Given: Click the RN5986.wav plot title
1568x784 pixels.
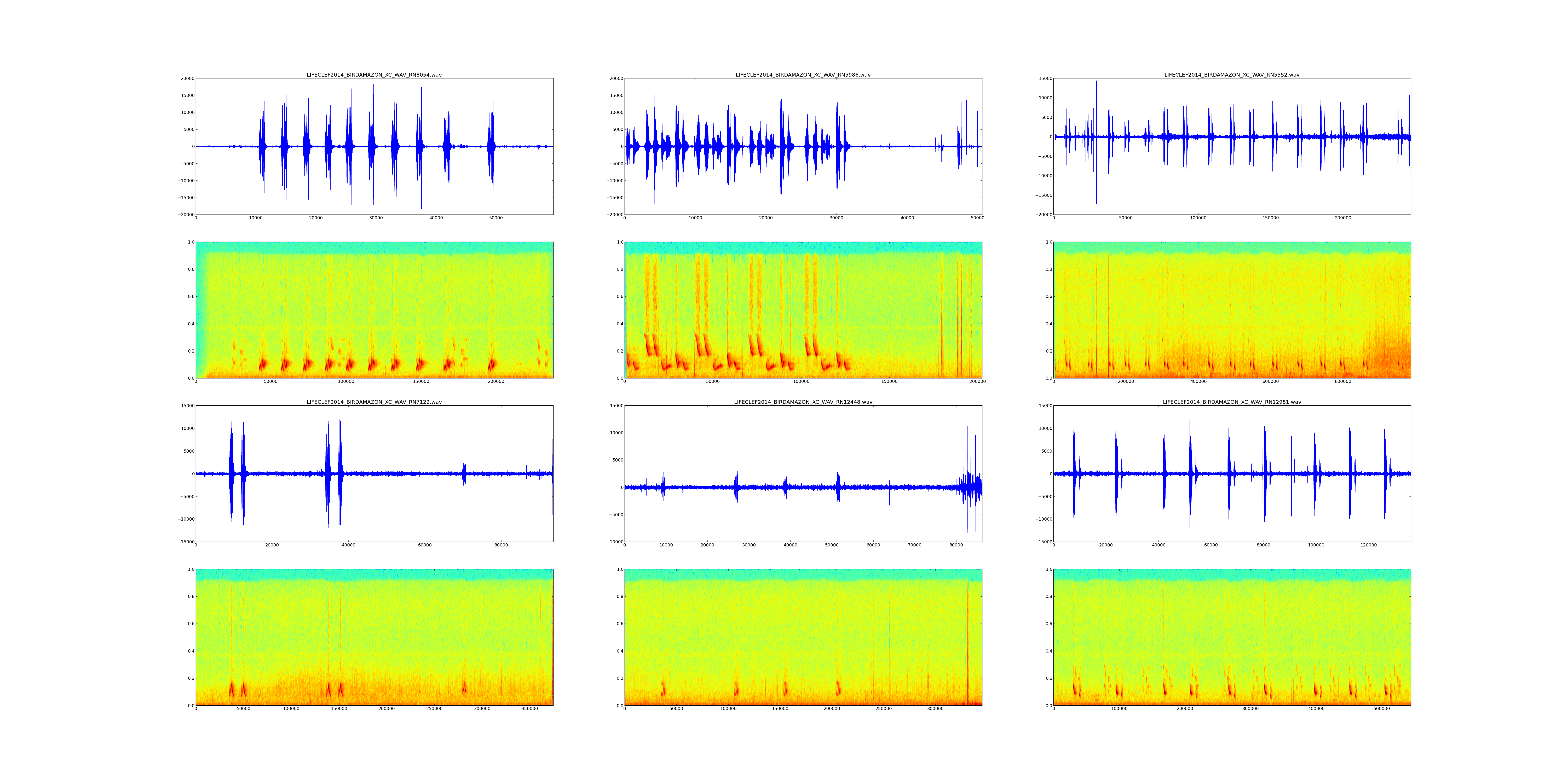Looking at the screenshot, I should 803,75.
